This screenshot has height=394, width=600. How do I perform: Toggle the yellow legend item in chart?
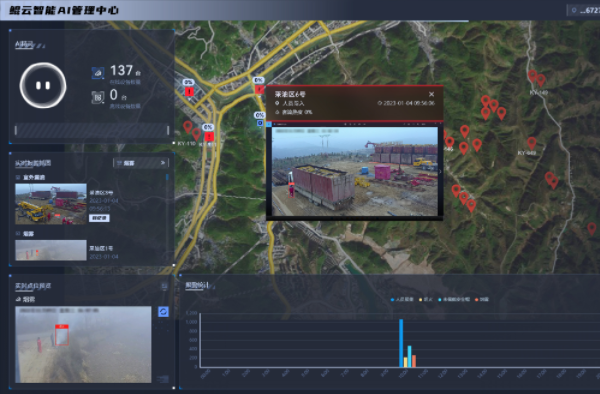click(426, 299)
